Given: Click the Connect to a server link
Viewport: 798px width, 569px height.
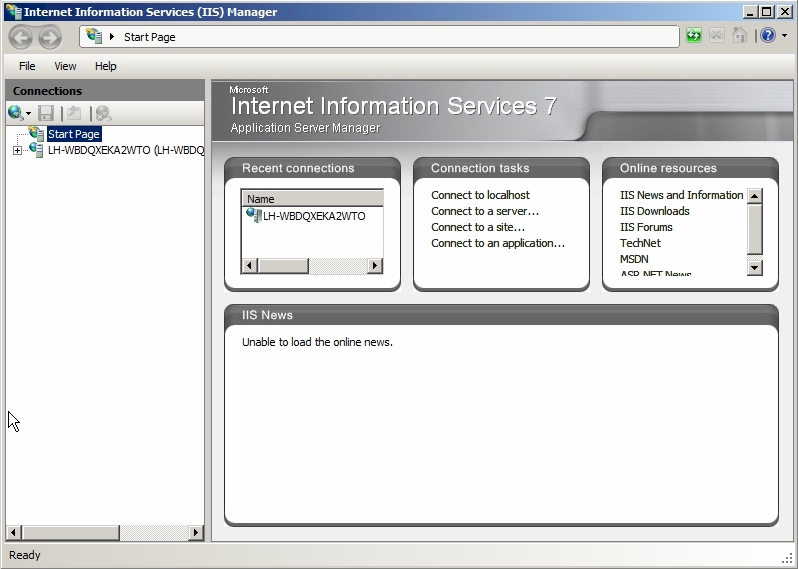Looking at the screenshot, I should [484, 211].
